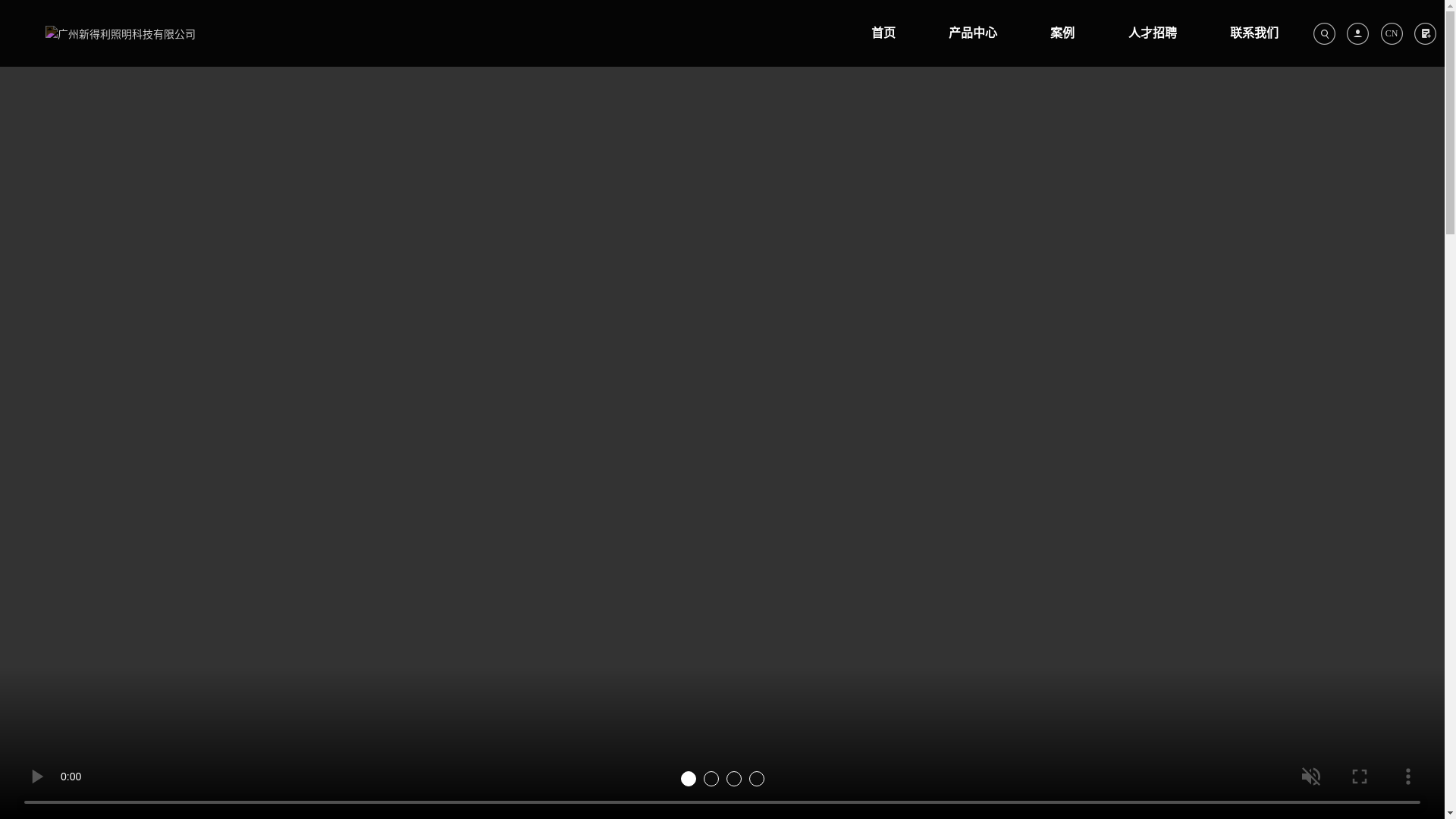Switch language via CN button
The image size is (1456, 819).
(x=1392, y=33)
